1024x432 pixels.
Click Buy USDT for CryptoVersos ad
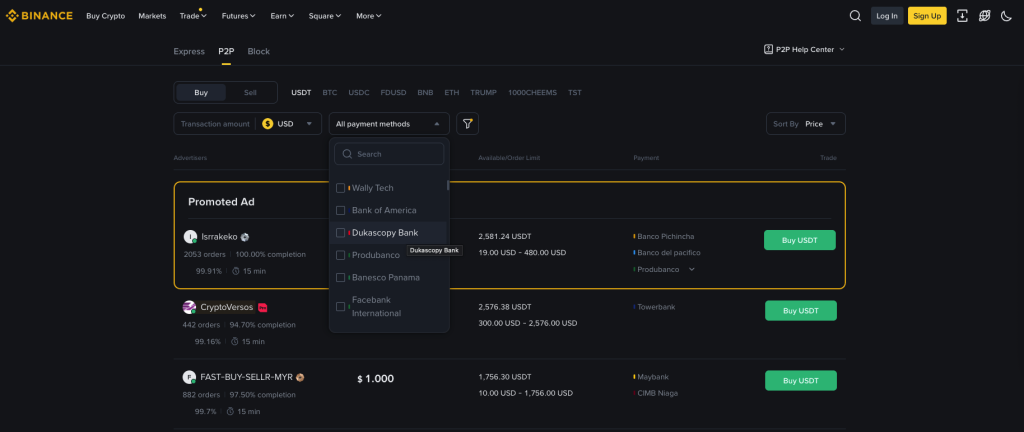[801, 311]
